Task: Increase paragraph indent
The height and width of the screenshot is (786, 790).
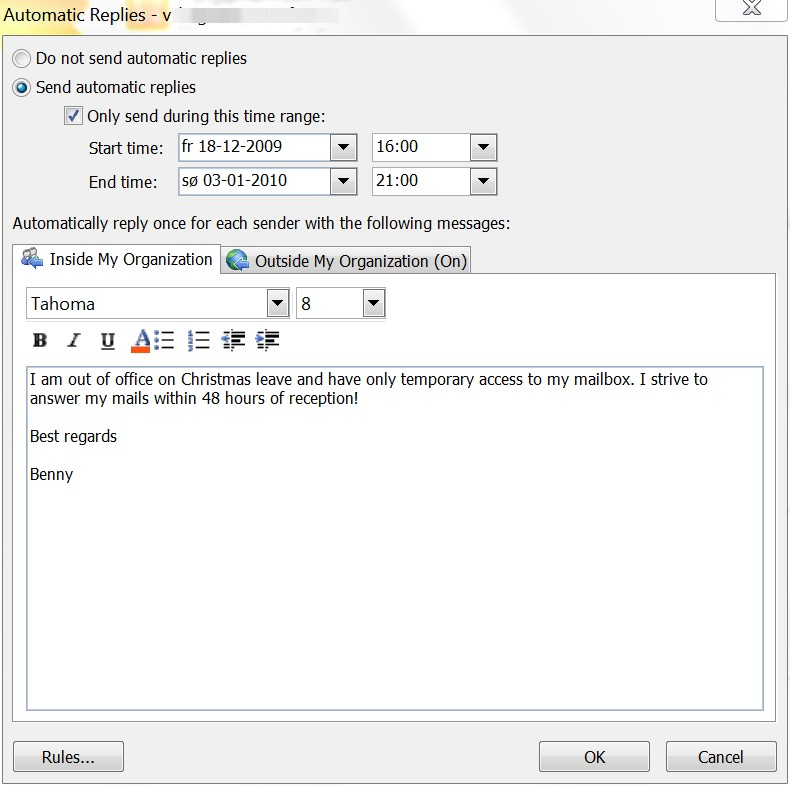Action: (x=267, y=341)
